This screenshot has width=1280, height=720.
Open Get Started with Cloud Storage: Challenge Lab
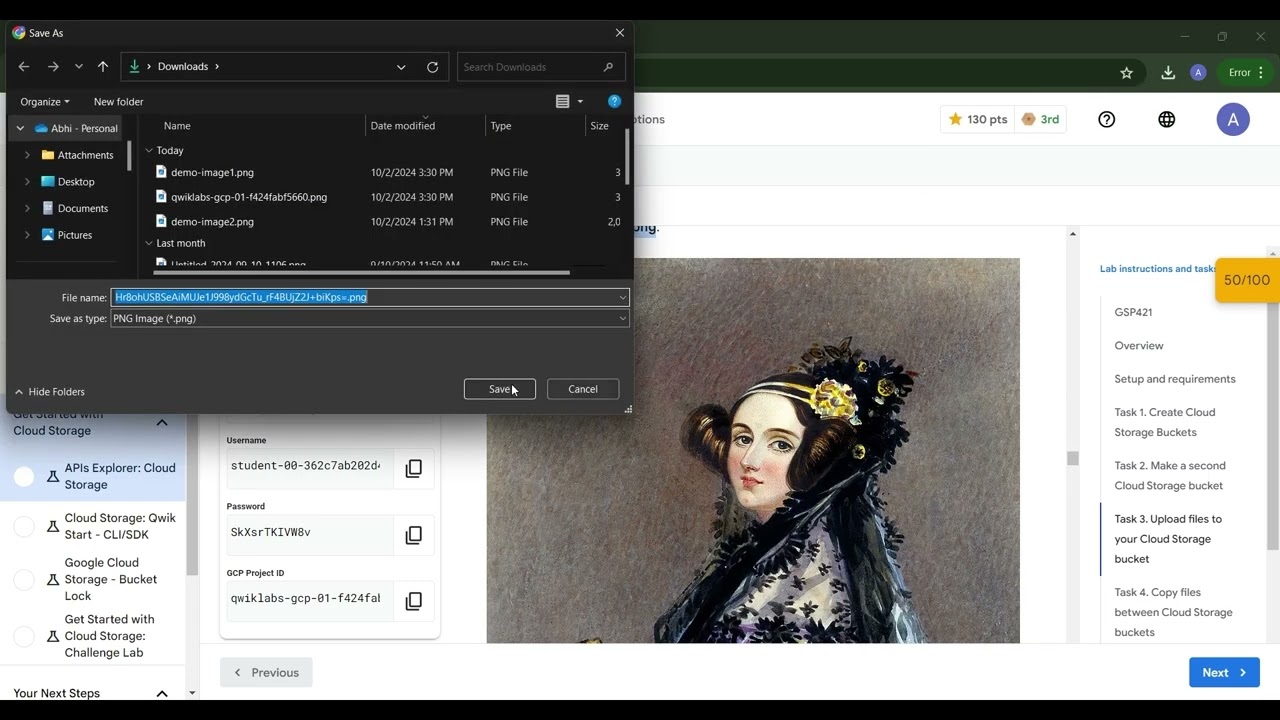[110, 636]
